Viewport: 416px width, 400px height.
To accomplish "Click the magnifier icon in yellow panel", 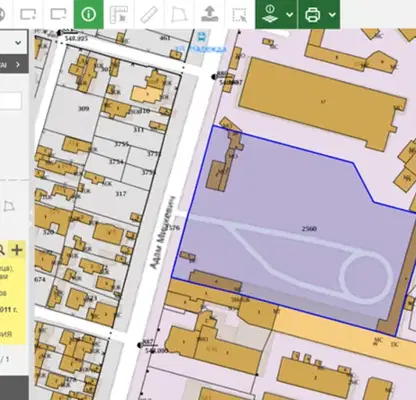I will point(2,249).
